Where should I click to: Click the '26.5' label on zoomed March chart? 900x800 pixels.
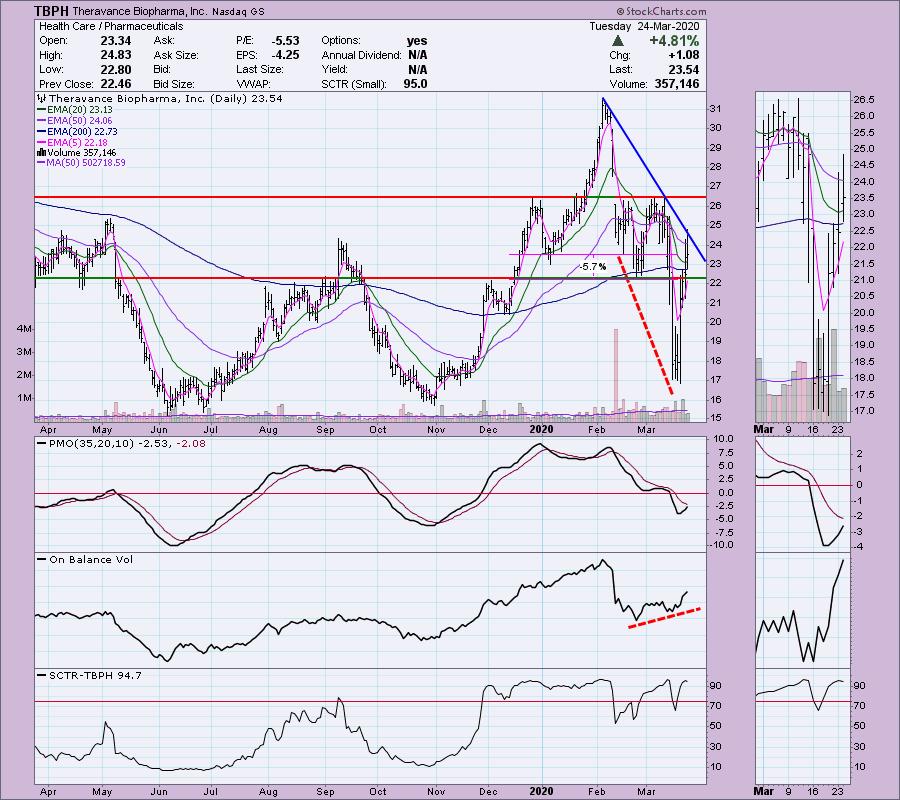click(864, 99)
